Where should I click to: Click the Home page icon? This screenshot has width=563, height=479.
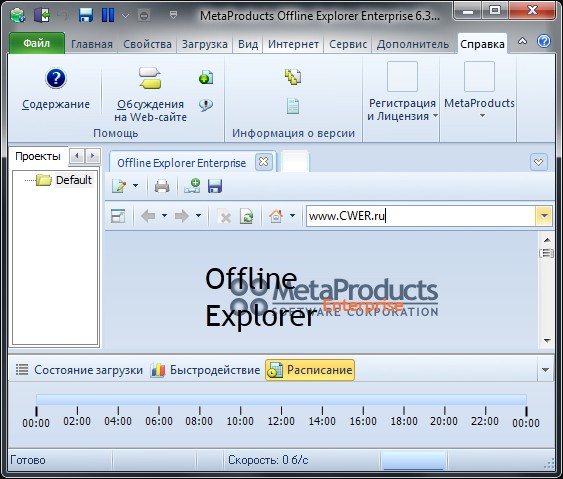pyautogui.click(x=276, y=216)
